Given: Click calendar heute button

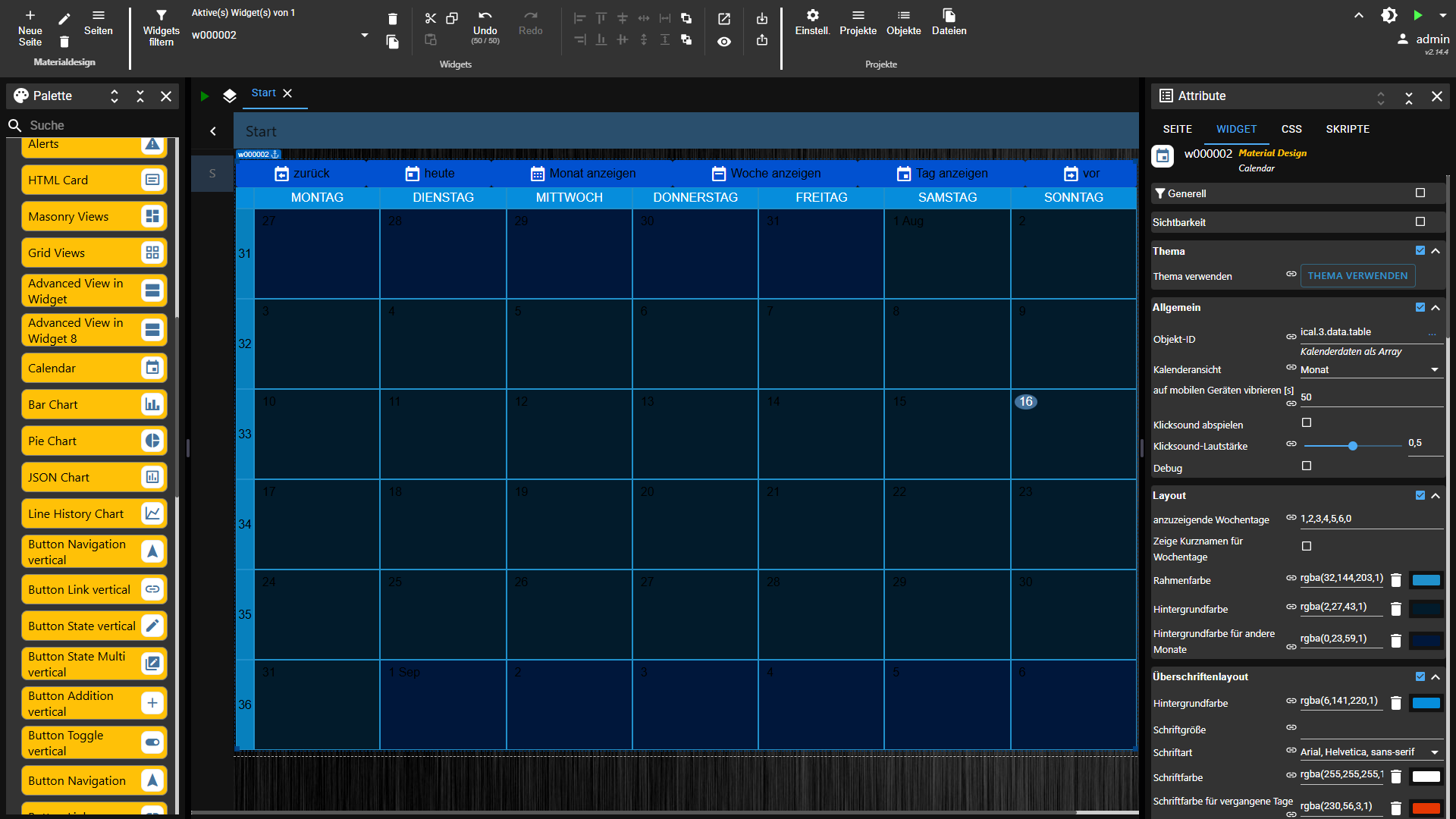Looking at the screenshot, I should (x=430, y=174).
